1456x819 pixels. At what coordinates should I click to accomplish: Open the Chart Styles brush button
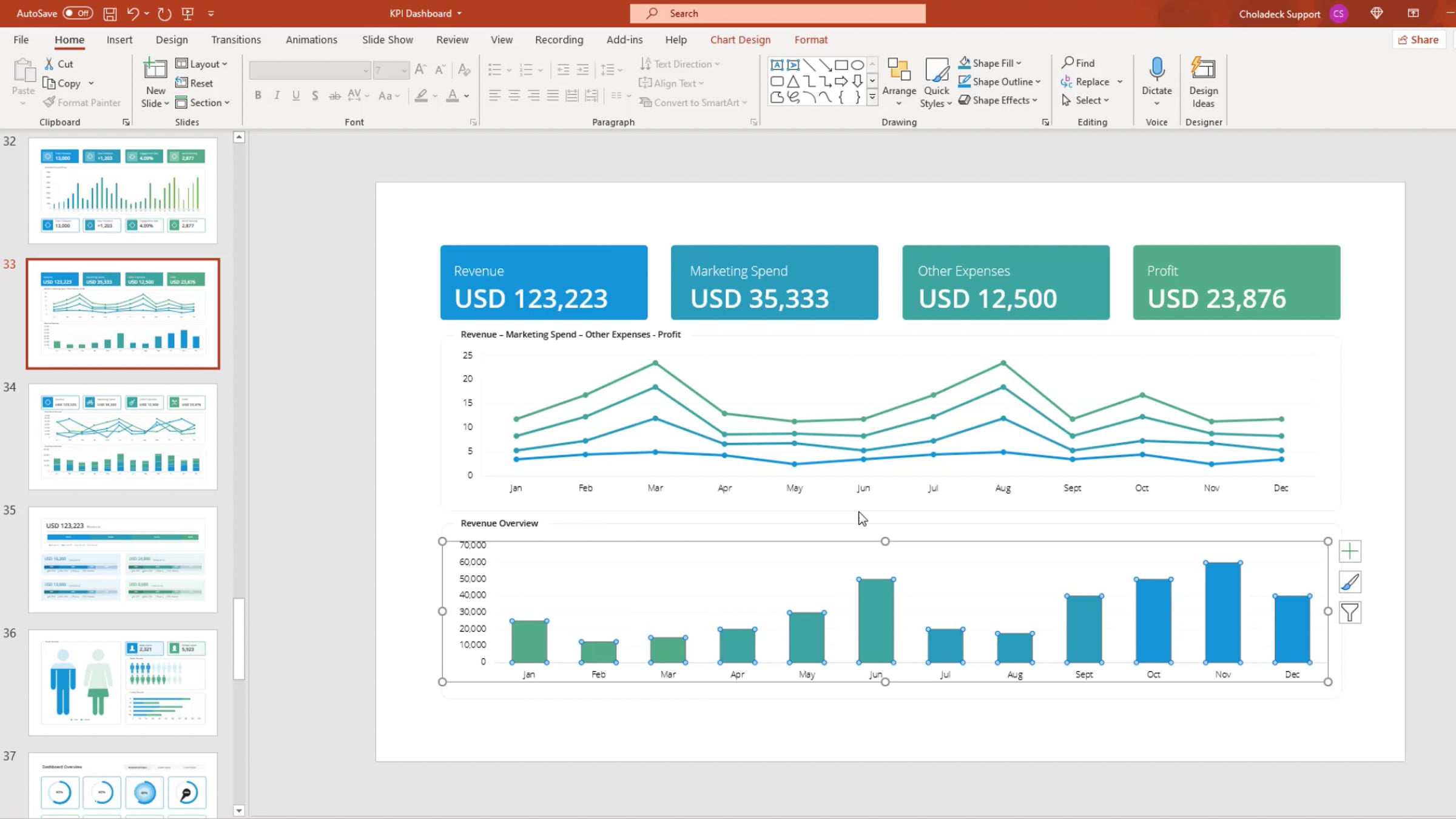click(1350, 582)
